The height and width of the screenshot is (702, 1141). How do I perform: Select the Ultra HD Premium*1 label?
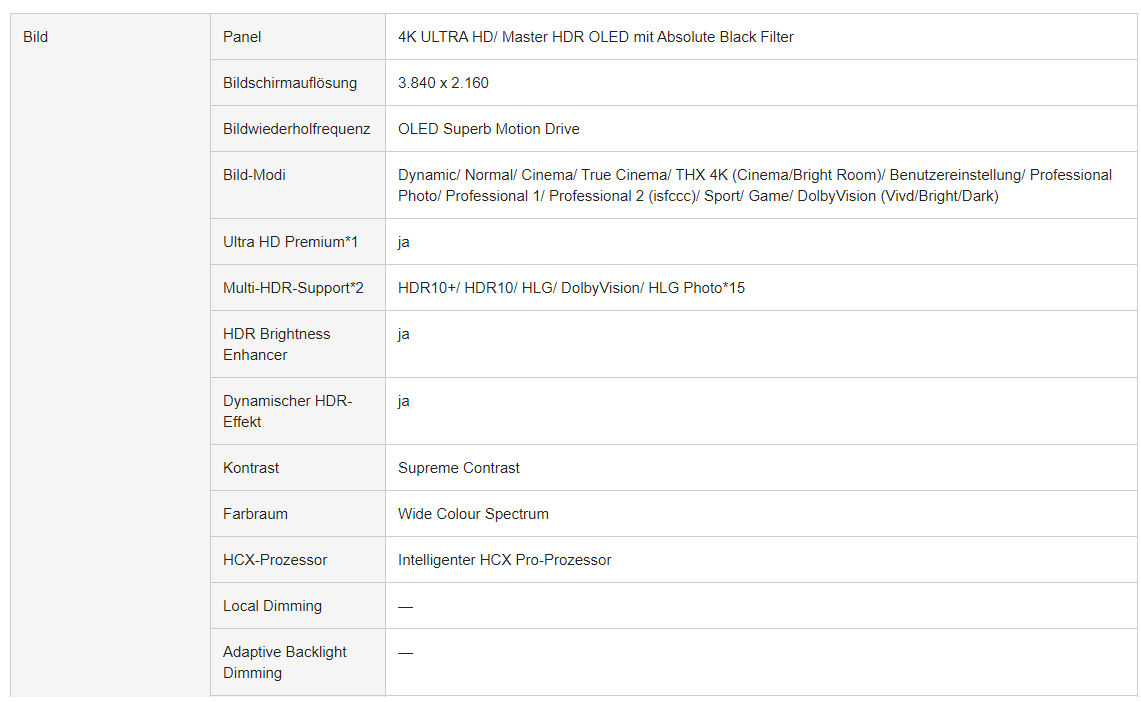290,242
